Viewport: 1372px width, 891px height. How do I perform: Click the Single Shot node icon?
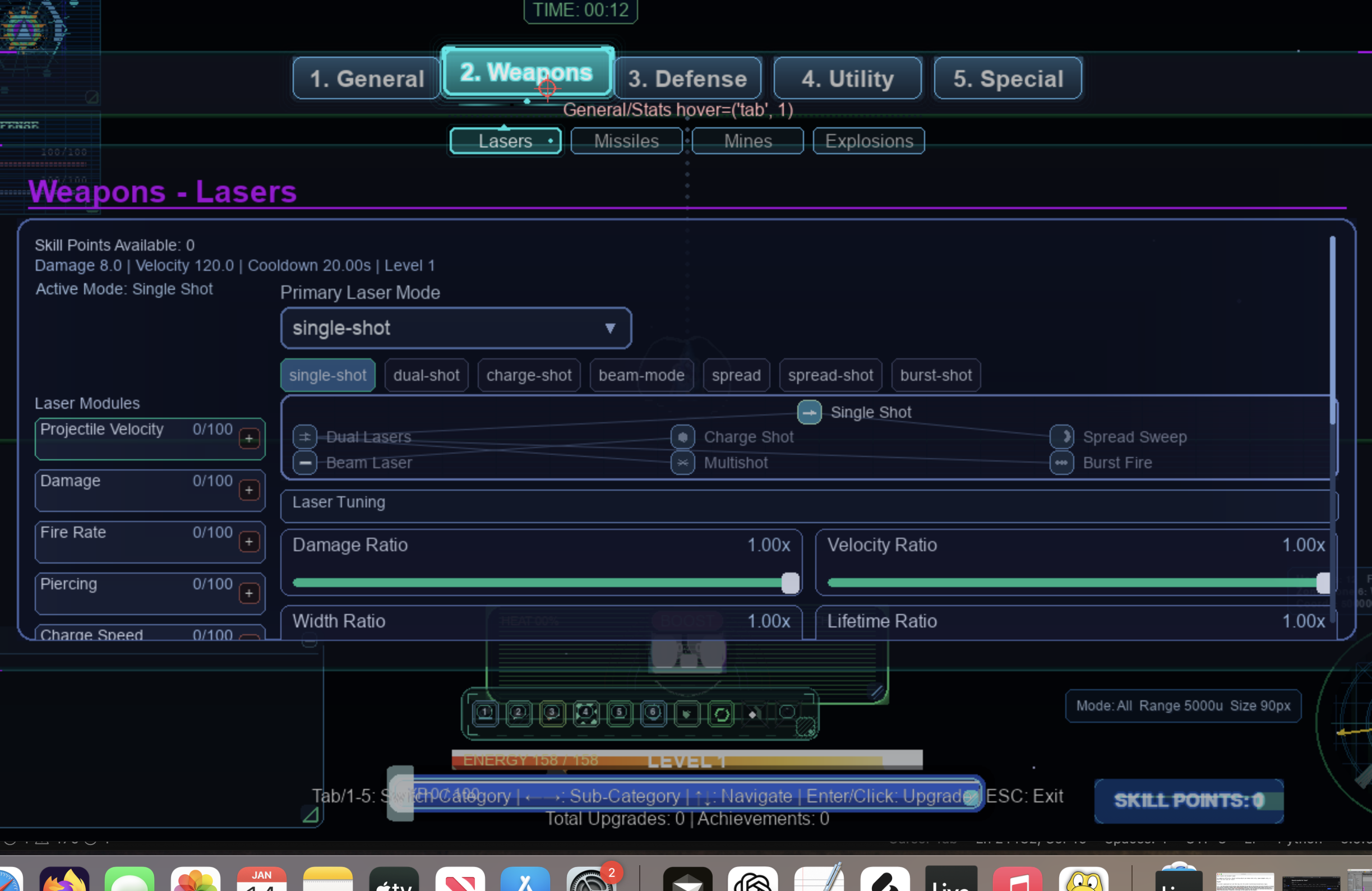tap(809, 412)
